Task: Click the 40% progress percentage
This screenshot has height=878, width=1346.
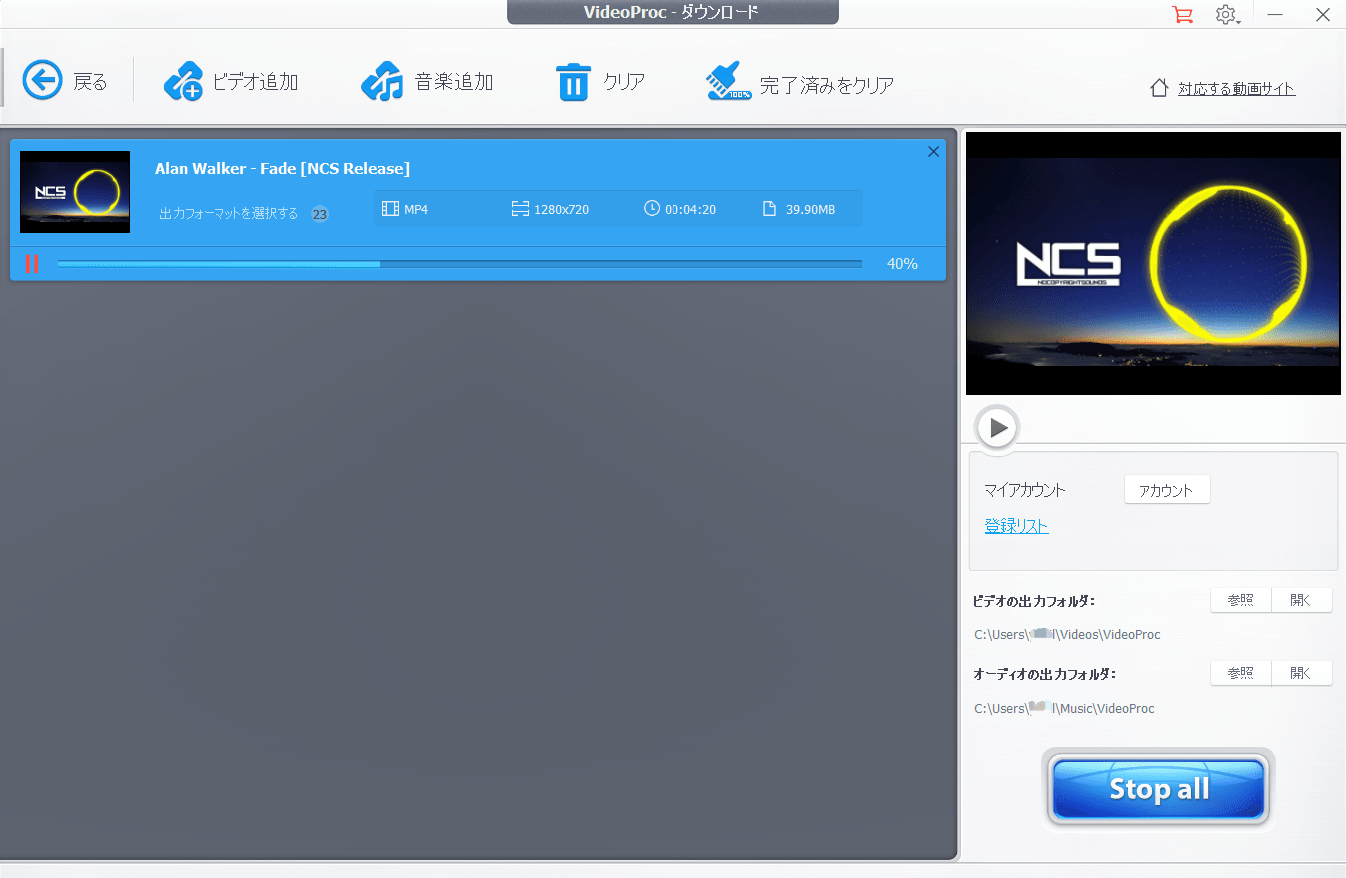Action: 902,264
